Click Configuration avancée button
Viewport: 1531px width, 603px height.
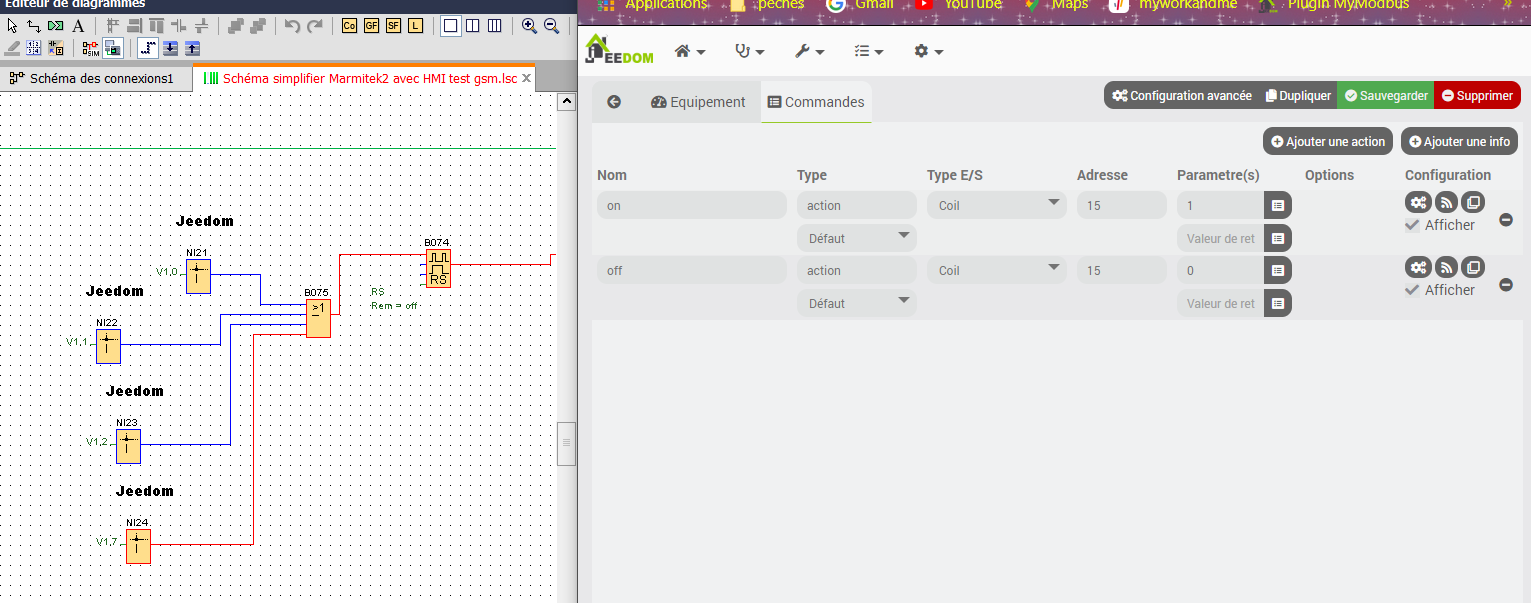coord(1181,96)
